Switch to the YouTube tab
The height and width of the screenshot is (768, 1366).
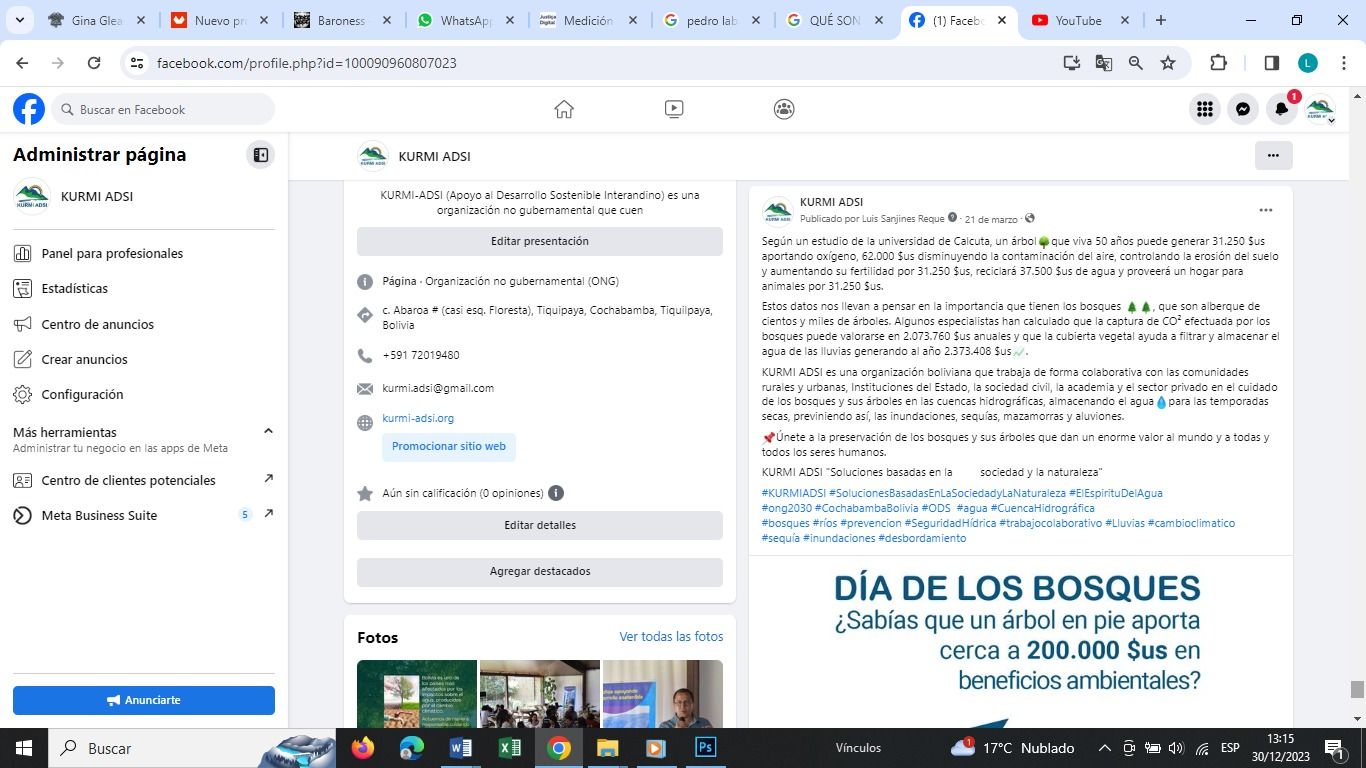pos(1080,20)
